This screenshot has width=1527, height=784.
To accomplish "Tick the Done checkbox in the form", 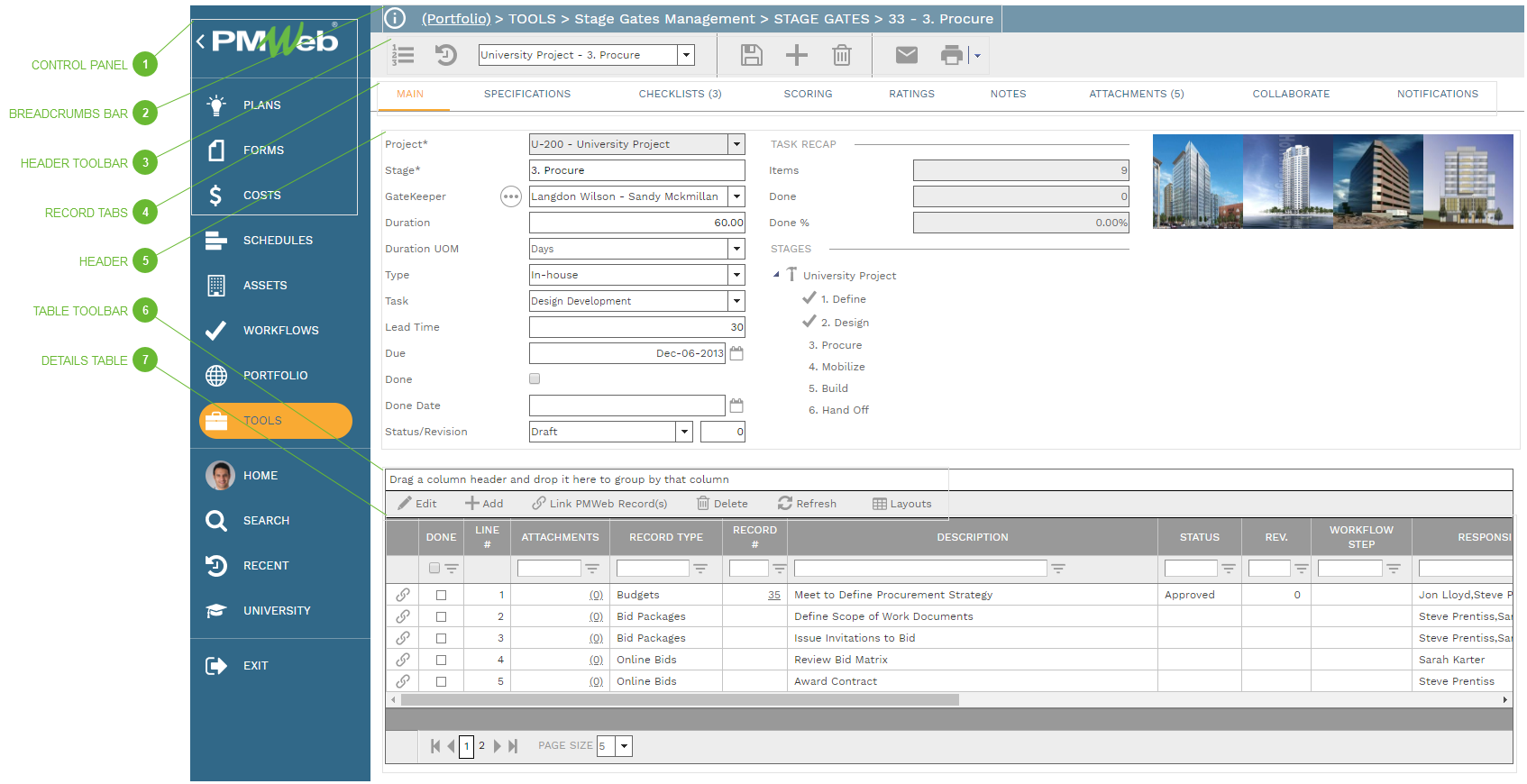I will [535, 379].
